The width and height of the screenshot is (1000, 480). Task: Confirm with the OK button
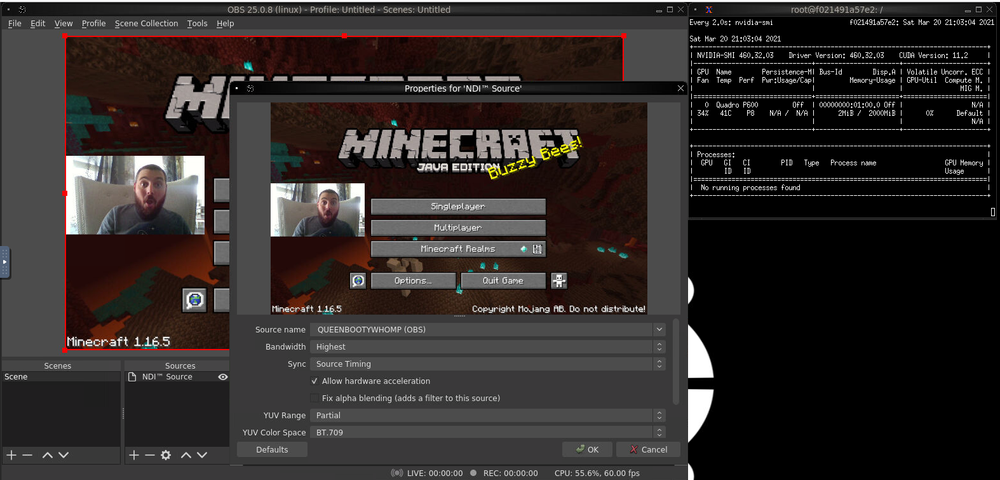pyautogui.click(x=587, y=449)
